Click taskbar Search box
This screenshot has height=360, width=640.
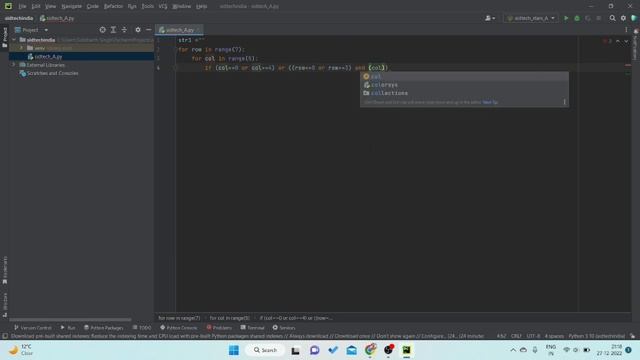pos(265,350)
